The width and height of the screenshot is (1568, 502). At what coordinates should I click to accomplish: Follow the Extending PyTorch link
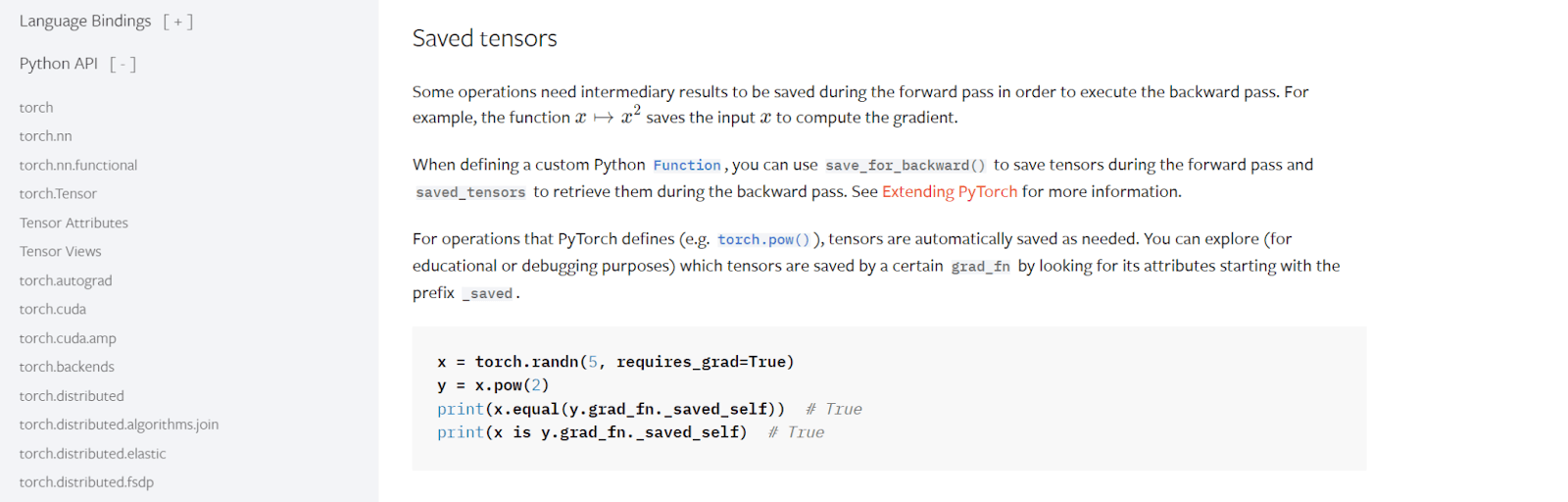pyautogui.click(x=949, y=192)
